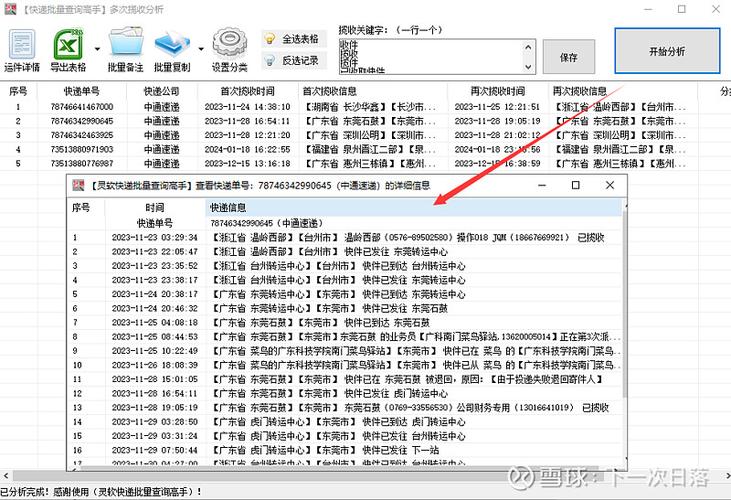The image size is (731, 500).
Task: Click the 批量复制 batch copy icon
Action: click(x=172, y=50)
